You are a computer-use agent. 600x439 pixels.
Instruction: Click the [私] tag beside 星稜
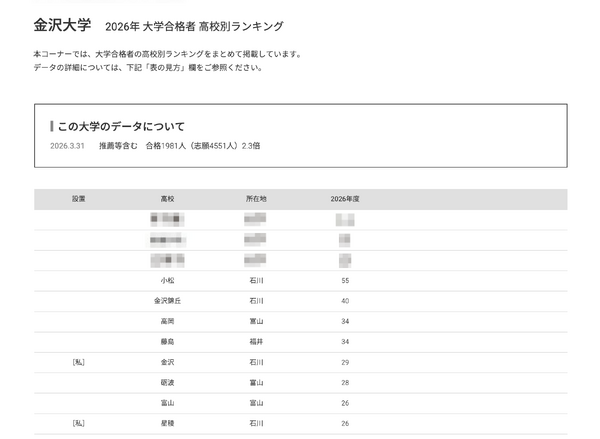78,423
